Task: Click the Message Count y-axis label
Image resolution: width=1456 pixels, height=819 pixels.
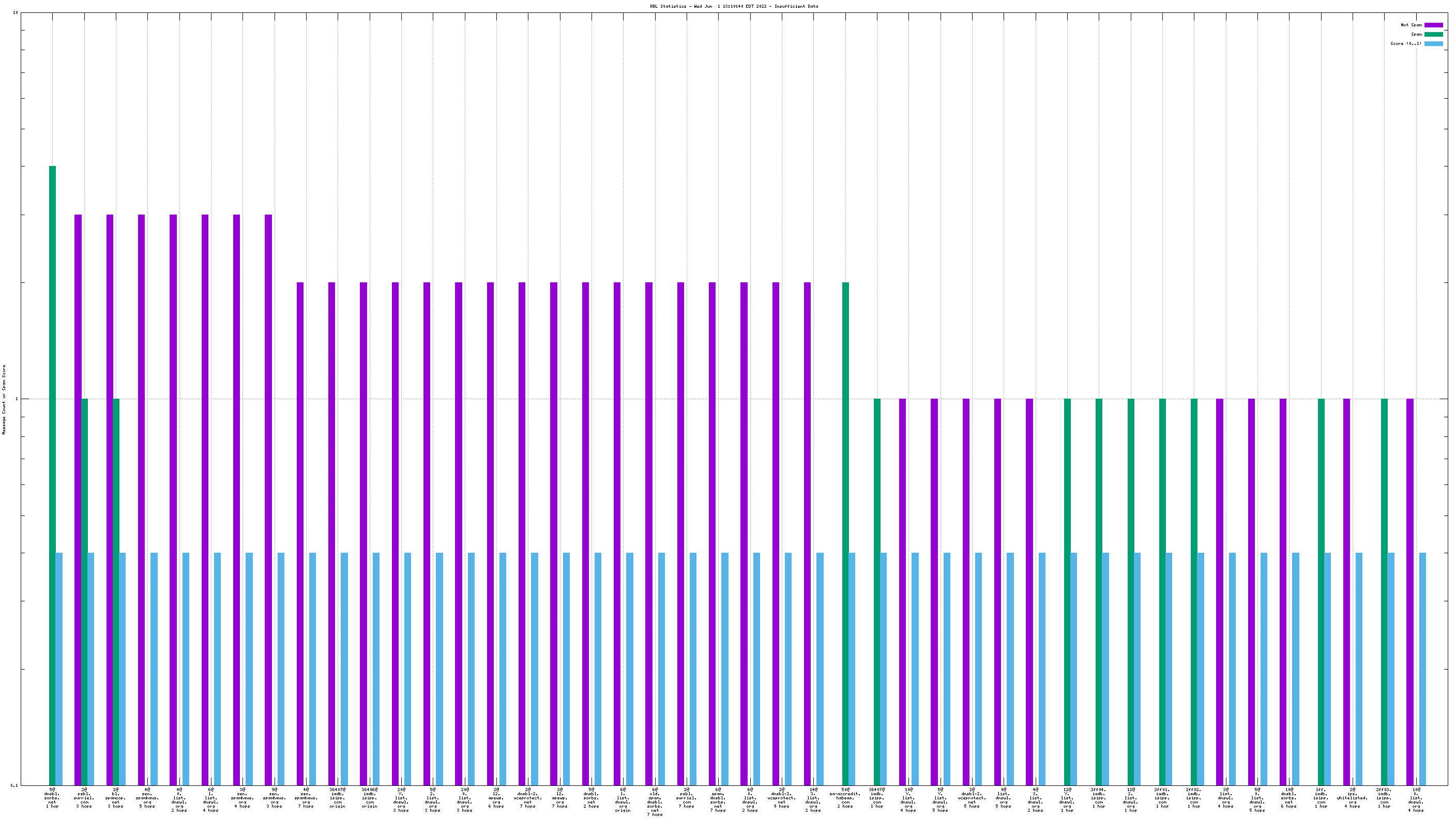Action: pyautogui.click(x=4, y=399)
